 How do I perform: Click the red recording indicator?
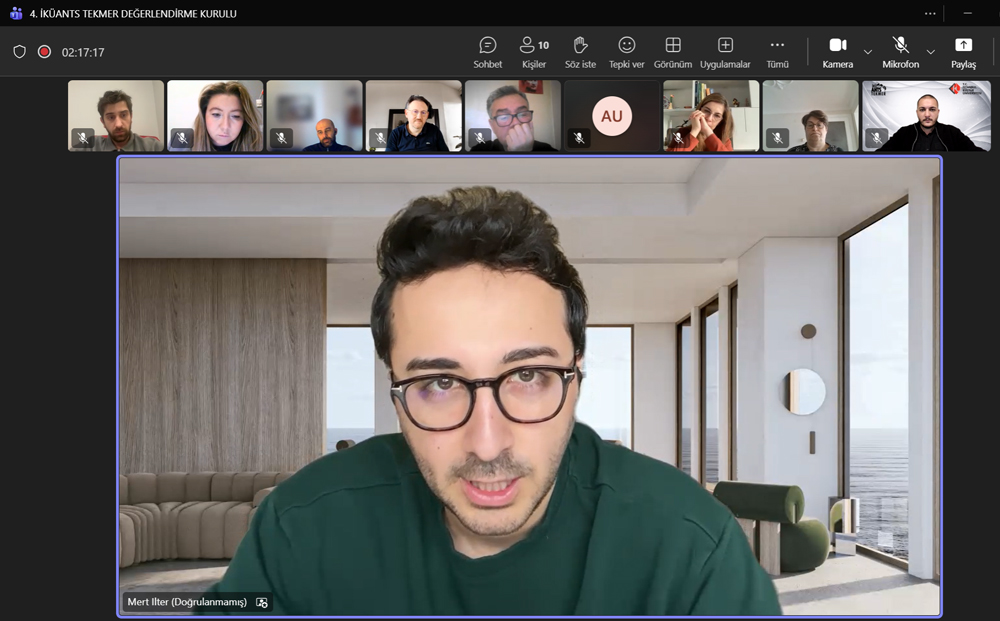[x=44, y=52]
